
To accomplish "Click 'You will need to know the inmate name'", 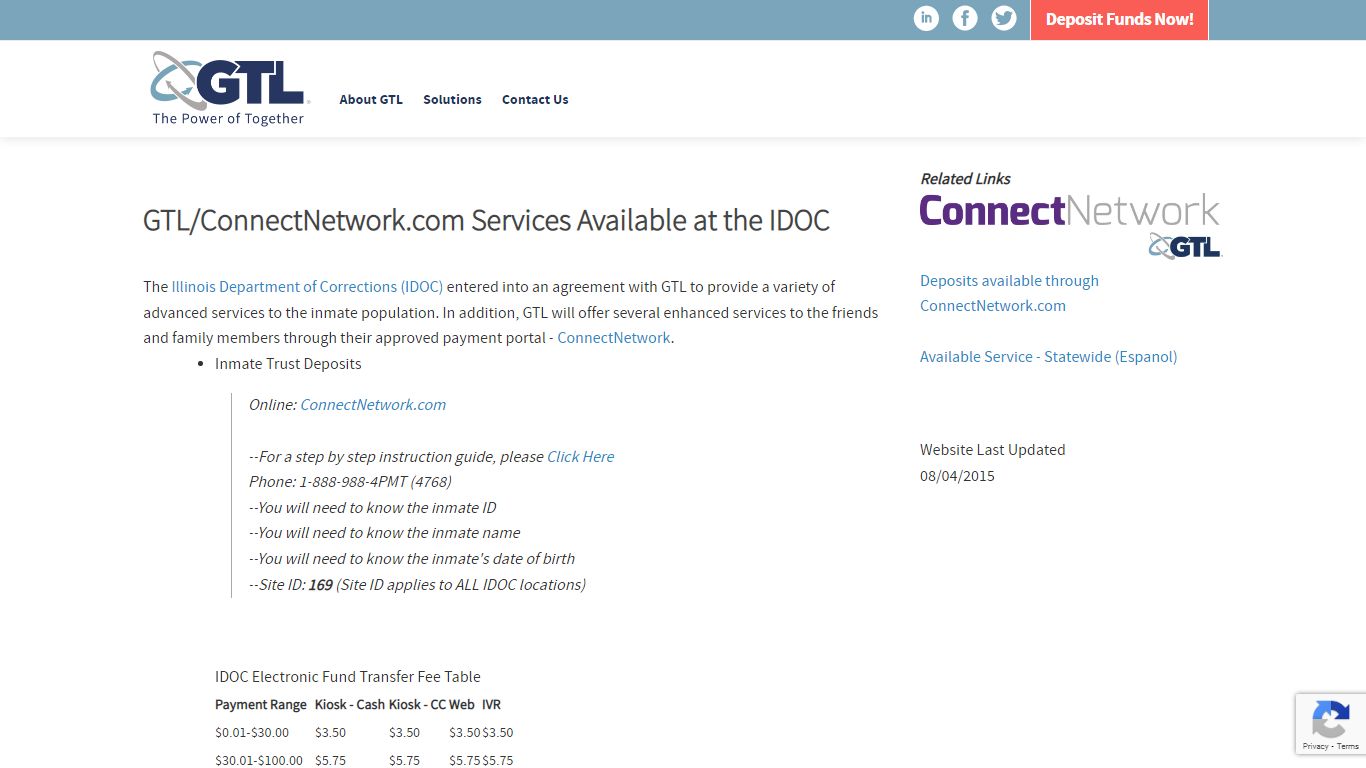I will [385, 532].
